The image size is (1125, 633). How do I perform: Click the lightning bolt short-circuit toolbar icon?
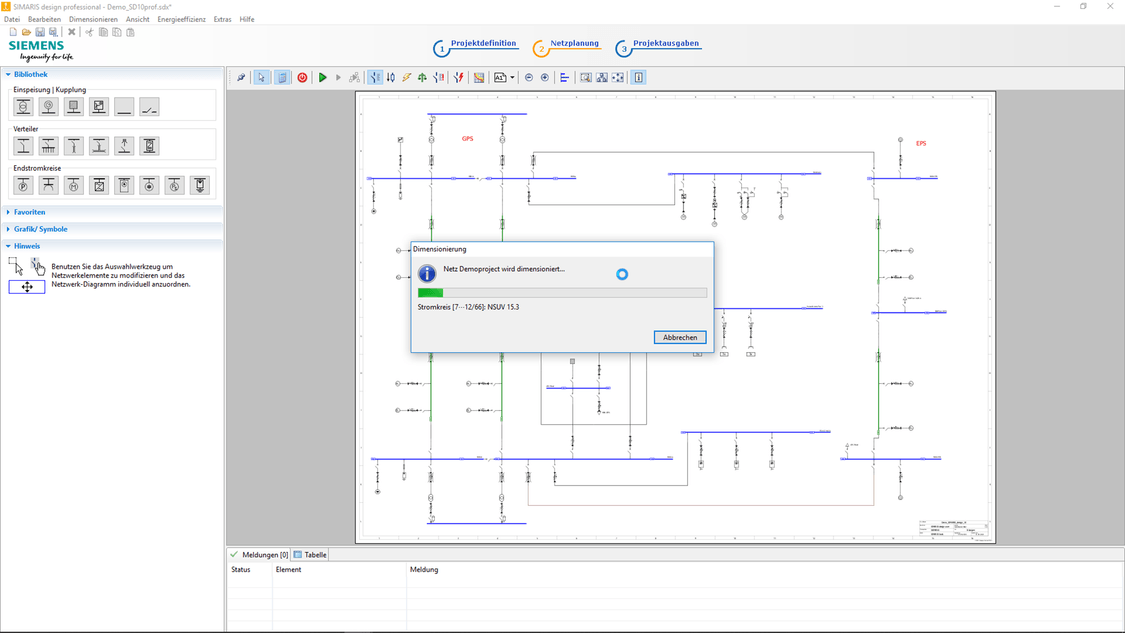pyautogui.click(x=406, y=77)
